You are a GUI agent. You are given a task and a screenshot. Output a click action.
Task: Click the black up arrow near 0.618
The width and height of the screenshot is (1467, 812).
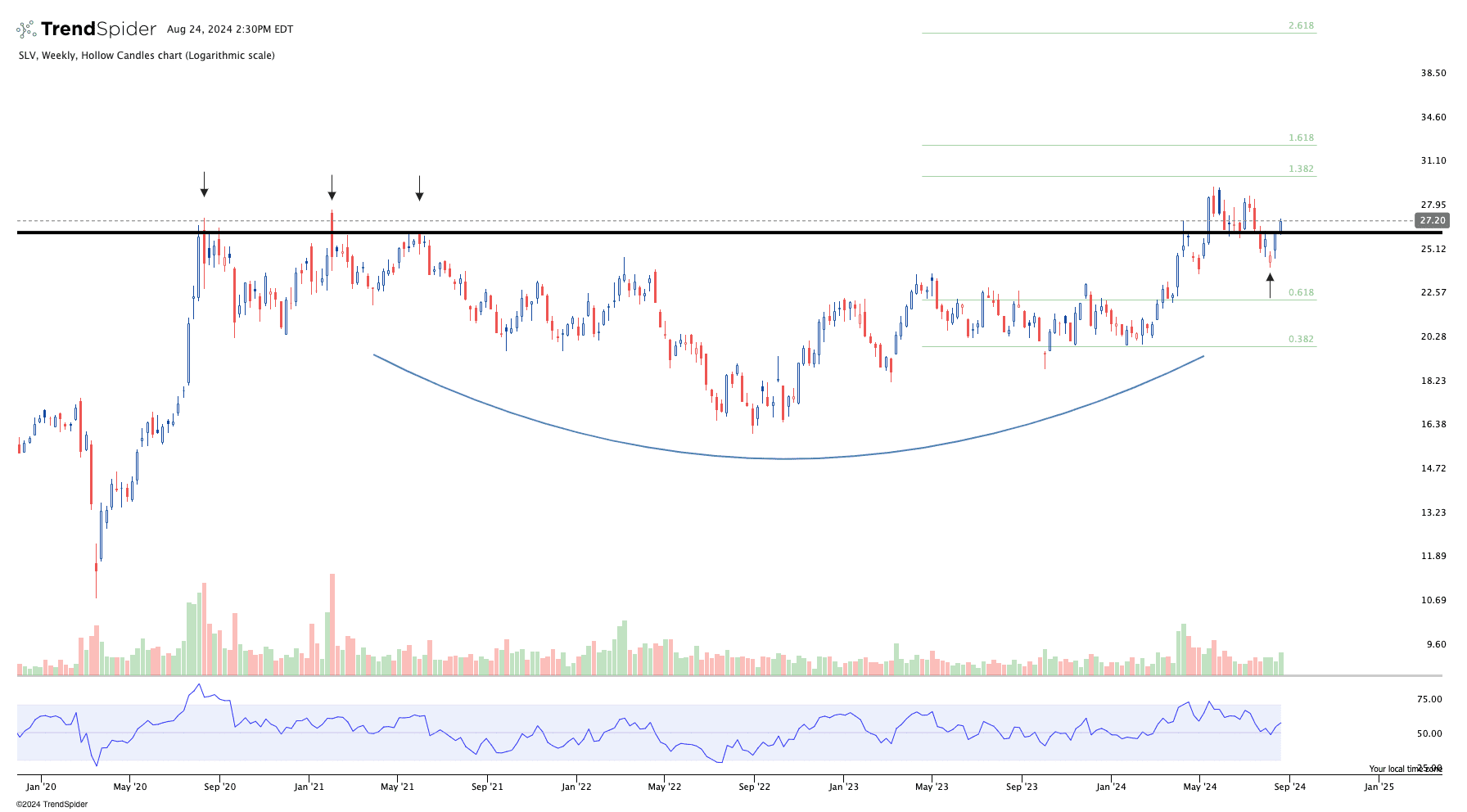(x=1270, y=285)
